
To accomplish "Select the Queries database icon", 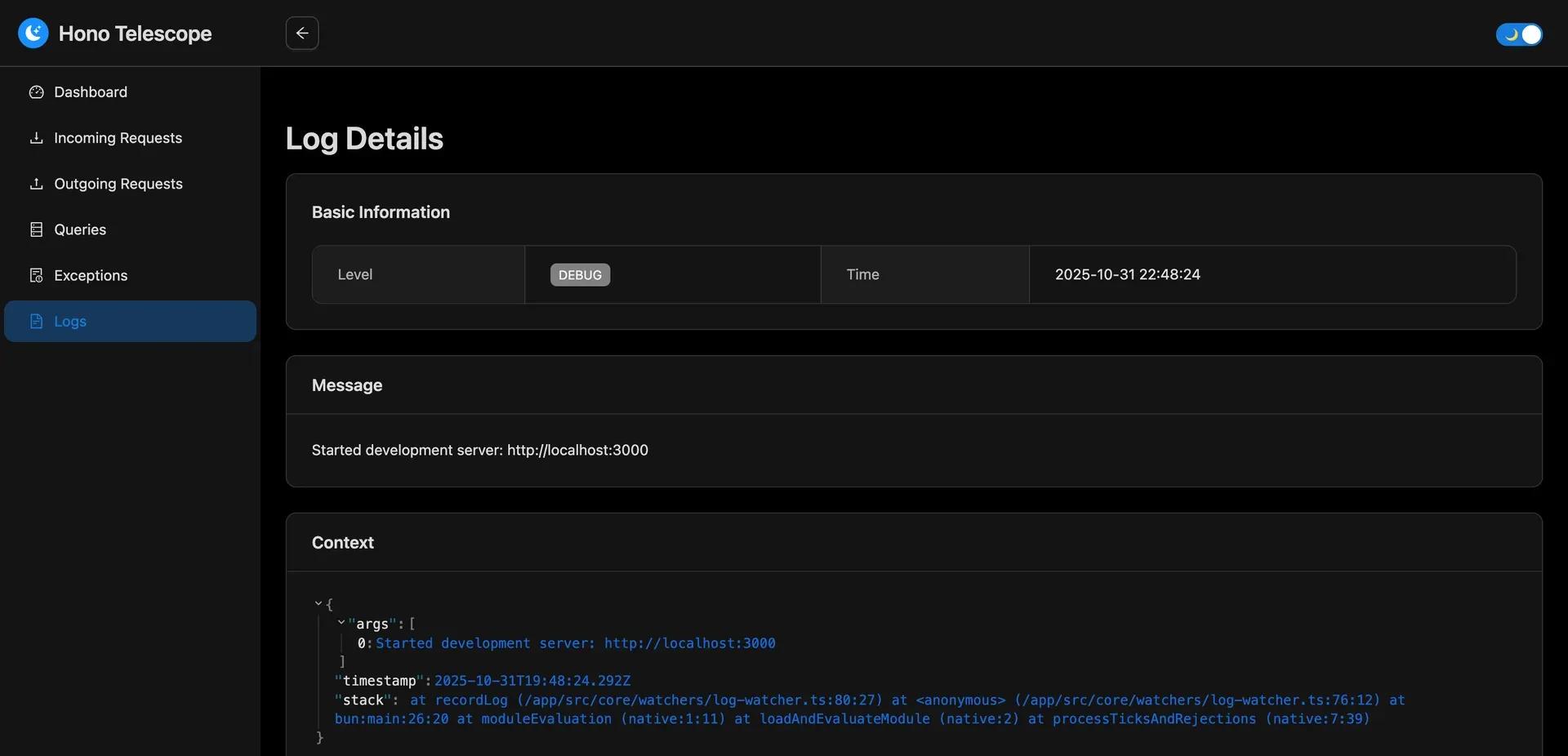I will pos(36,229).
